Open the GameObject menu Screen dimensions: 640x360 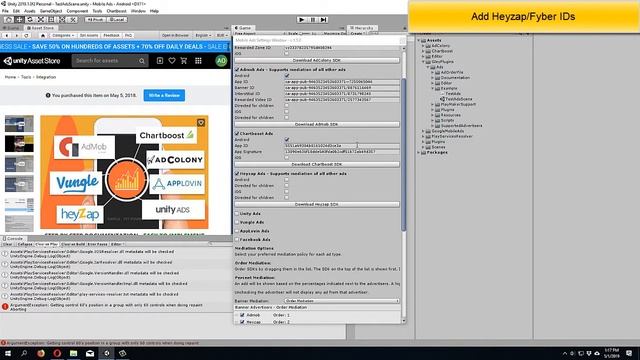pos(51,11)
